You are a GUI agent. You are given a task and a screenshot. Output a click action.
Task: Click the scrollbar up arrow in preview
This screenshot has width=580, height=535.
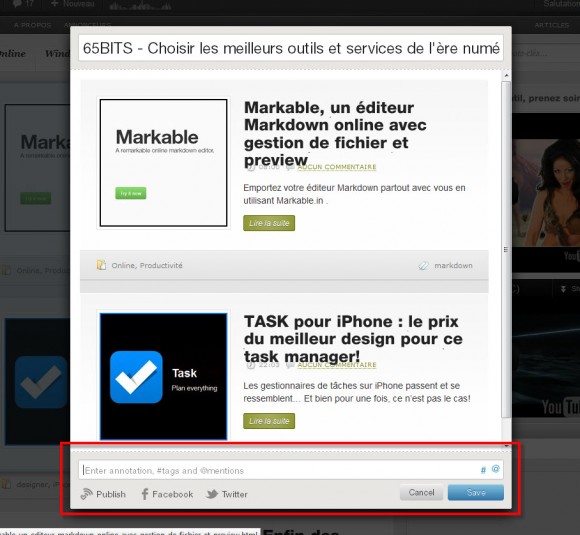pyautogui.click(x=506, y=75)
